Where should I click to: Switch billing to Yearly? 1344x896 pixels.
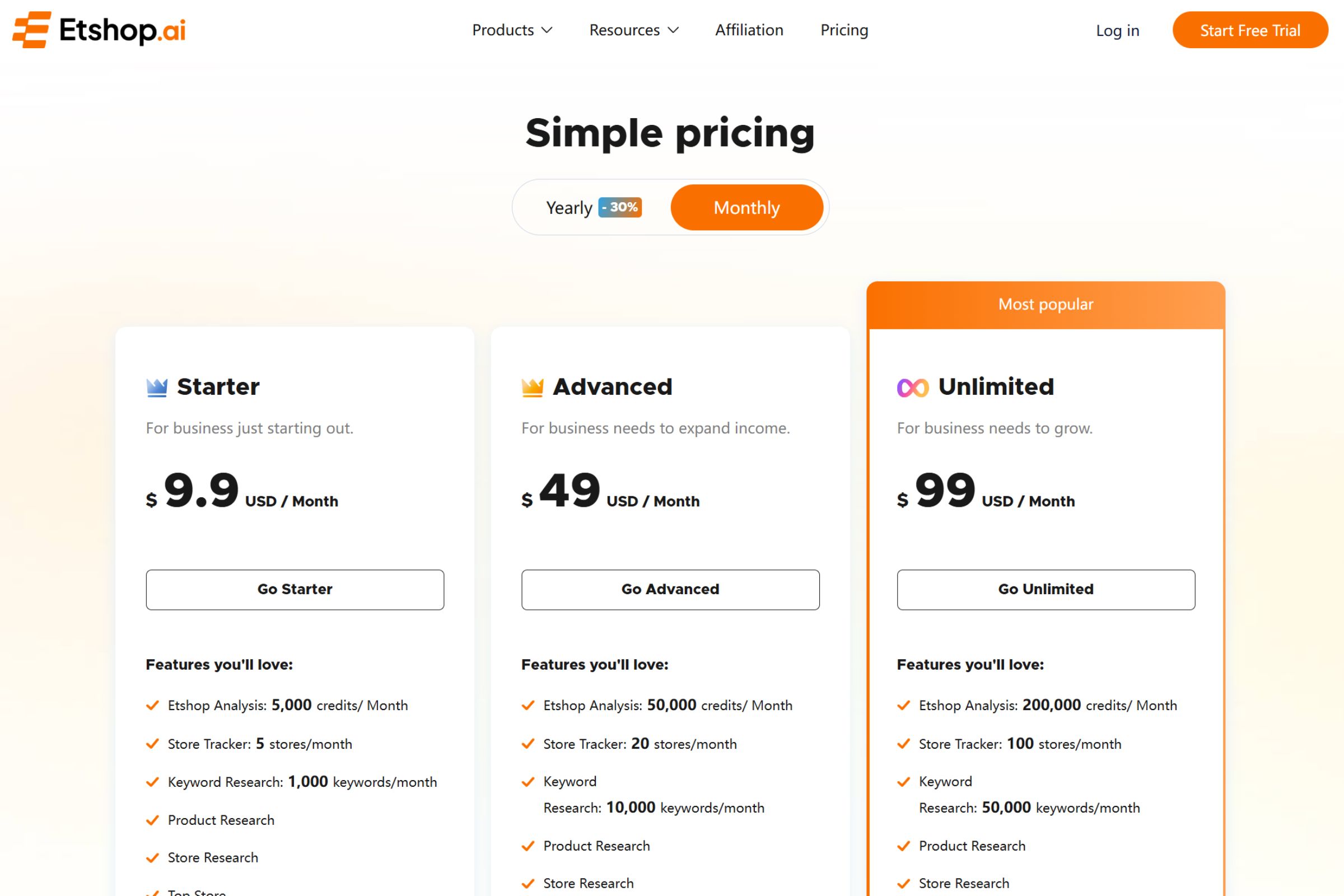[569, 207]
